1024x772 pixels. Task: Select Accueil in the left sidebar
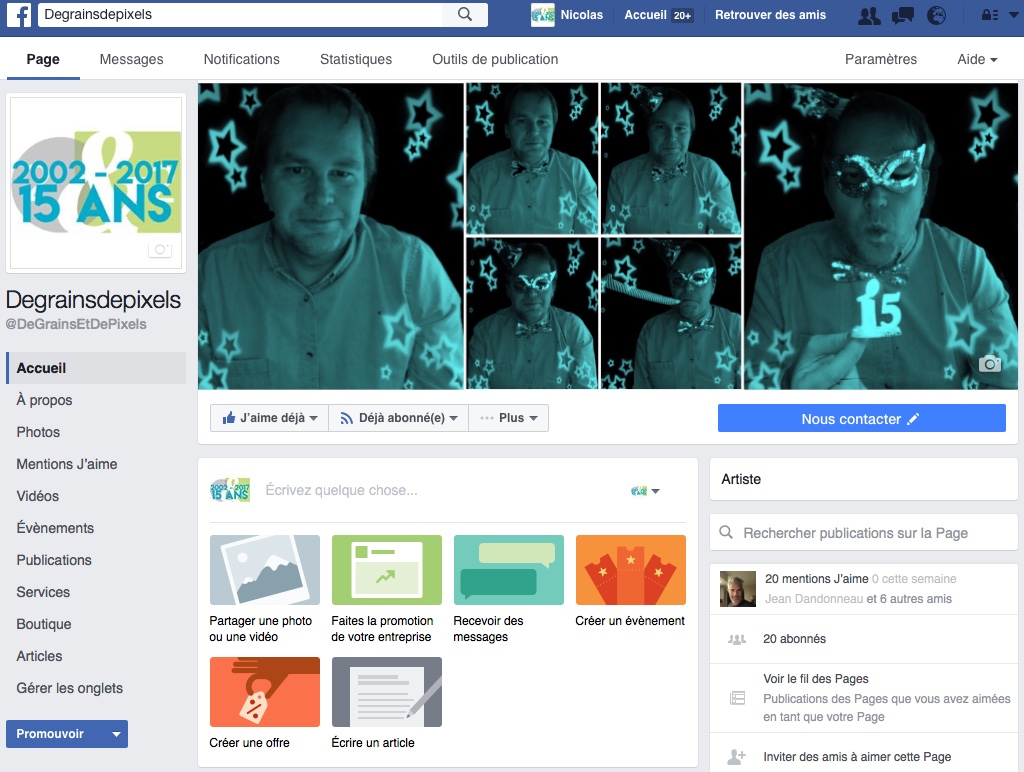pyautogui.click(x=96, y=368)
